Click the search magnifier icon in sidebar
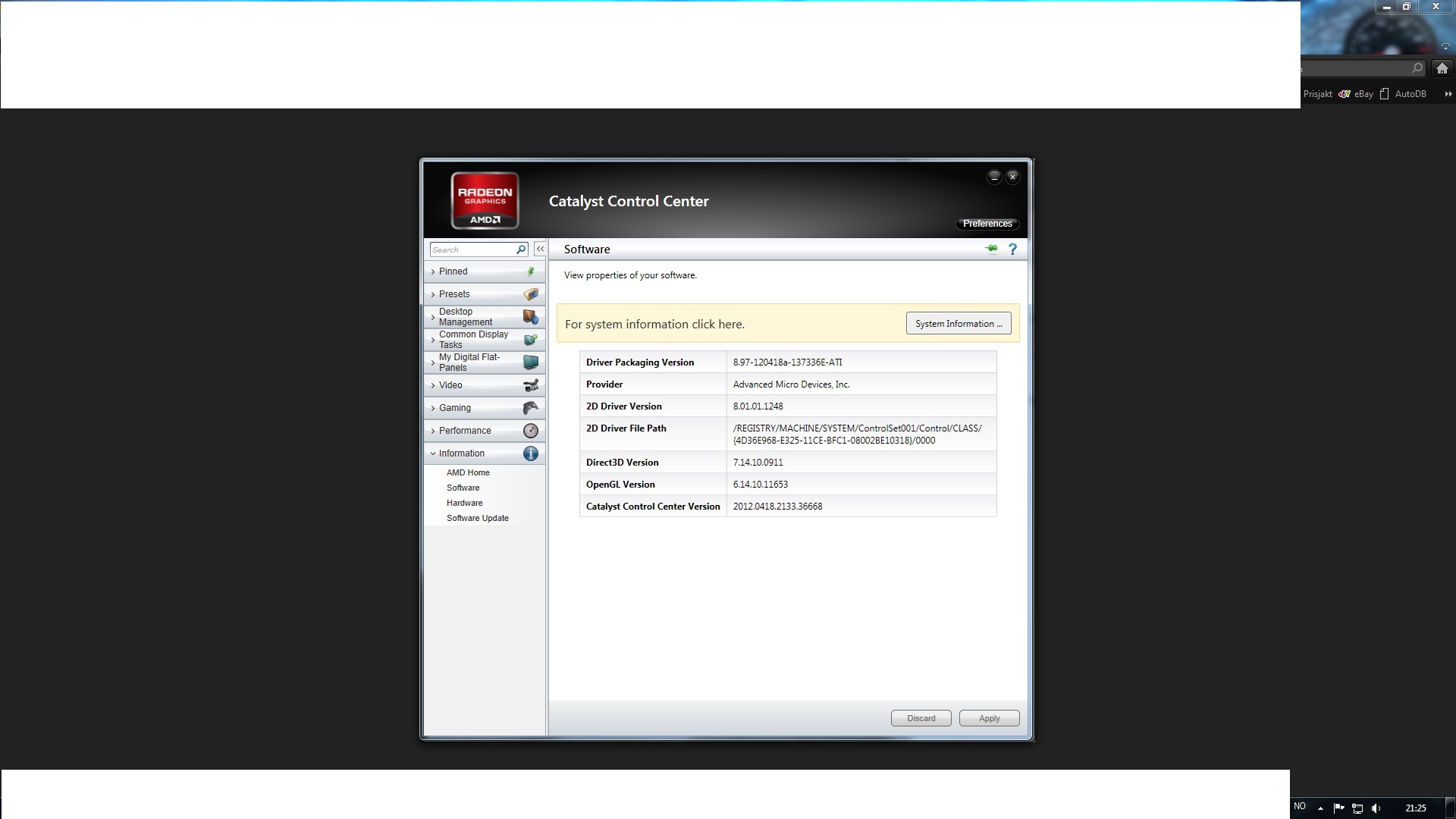This screenshot has width=1456, height=819. tap(521, 249)
